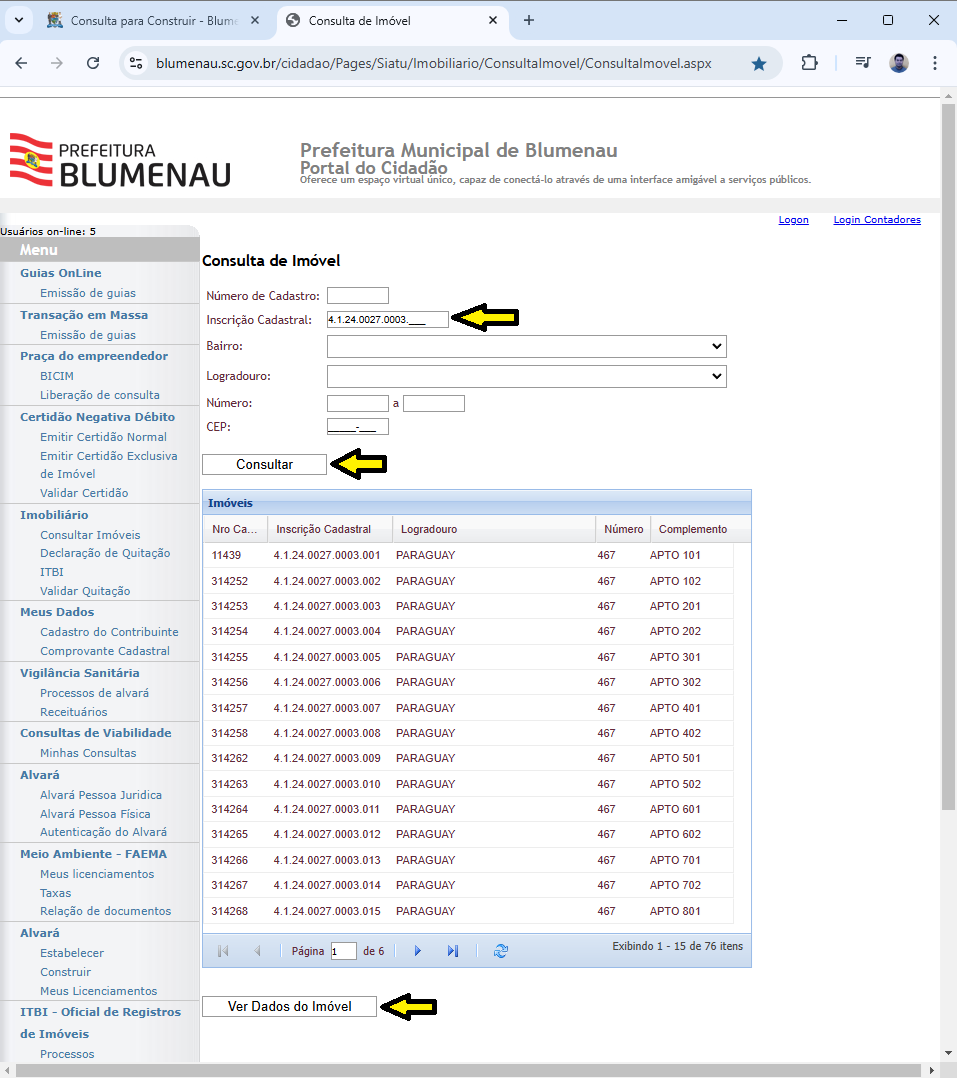Open the tab search chevron
Screen dimensions: 957x1078
(x=18, y=20)
